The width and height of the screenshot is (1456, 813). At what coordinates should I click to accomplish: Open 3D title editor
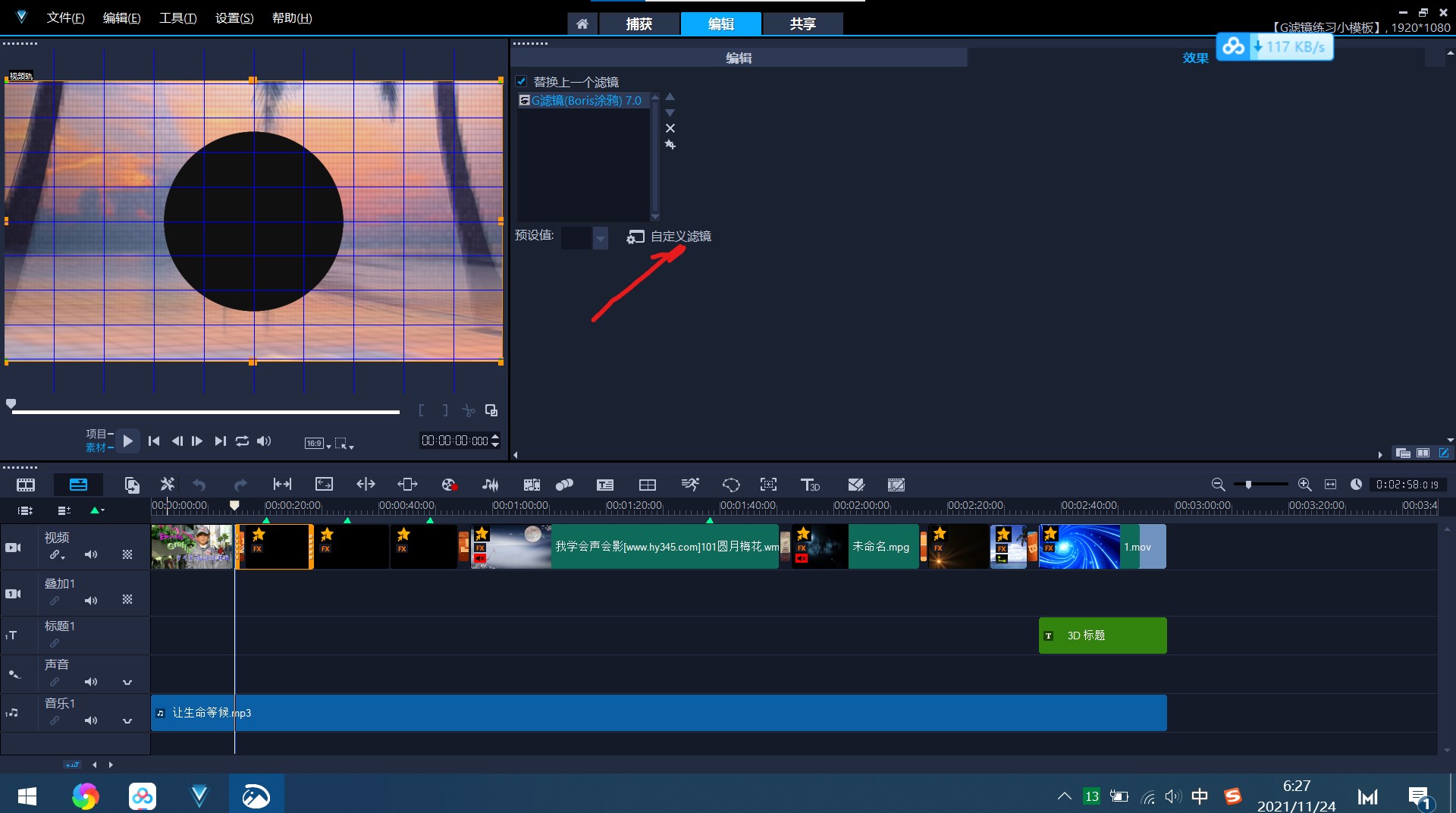tap(810, 485)
